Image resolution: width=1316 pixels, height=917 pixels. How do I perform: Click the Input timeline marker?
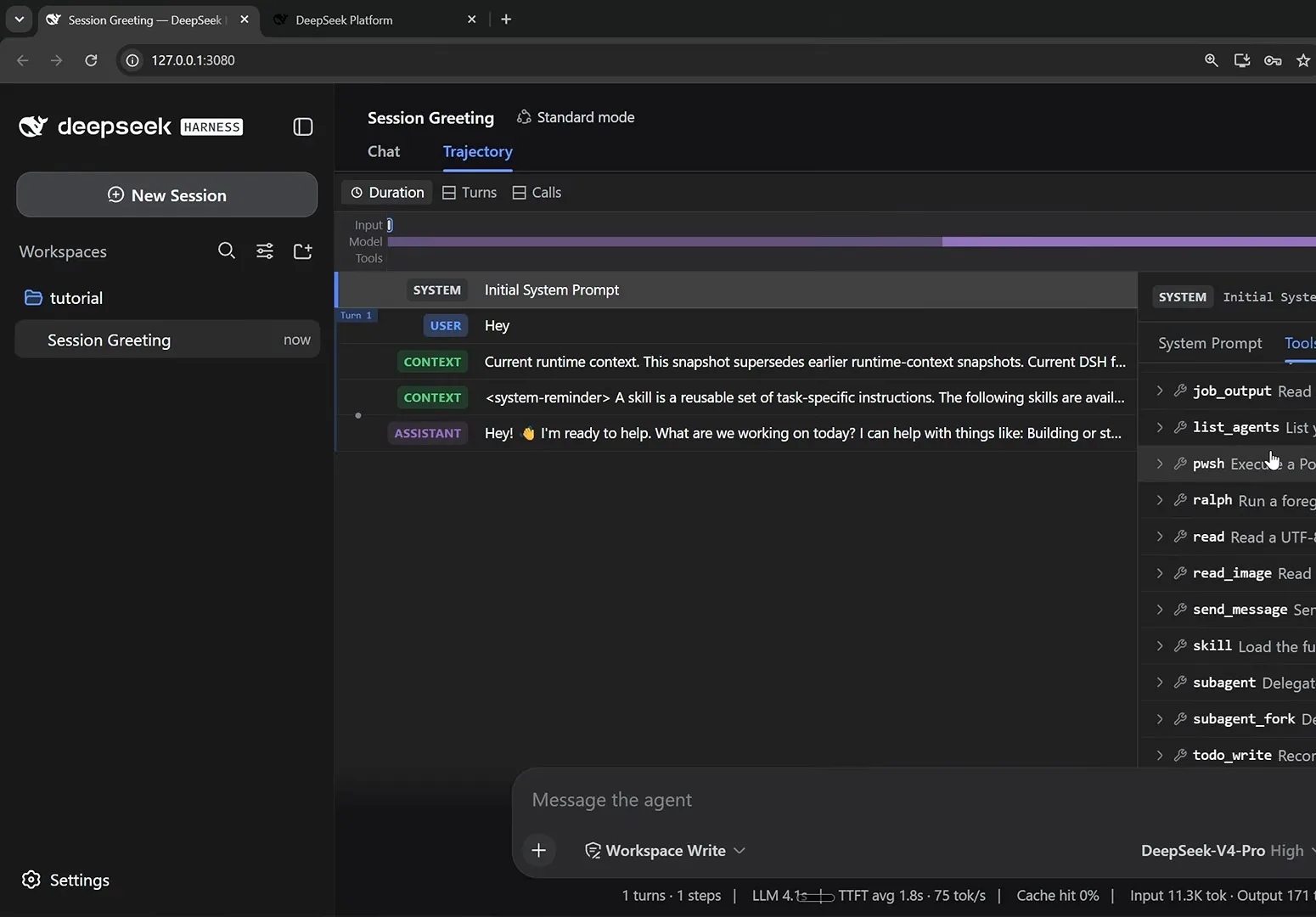(390, 225)
